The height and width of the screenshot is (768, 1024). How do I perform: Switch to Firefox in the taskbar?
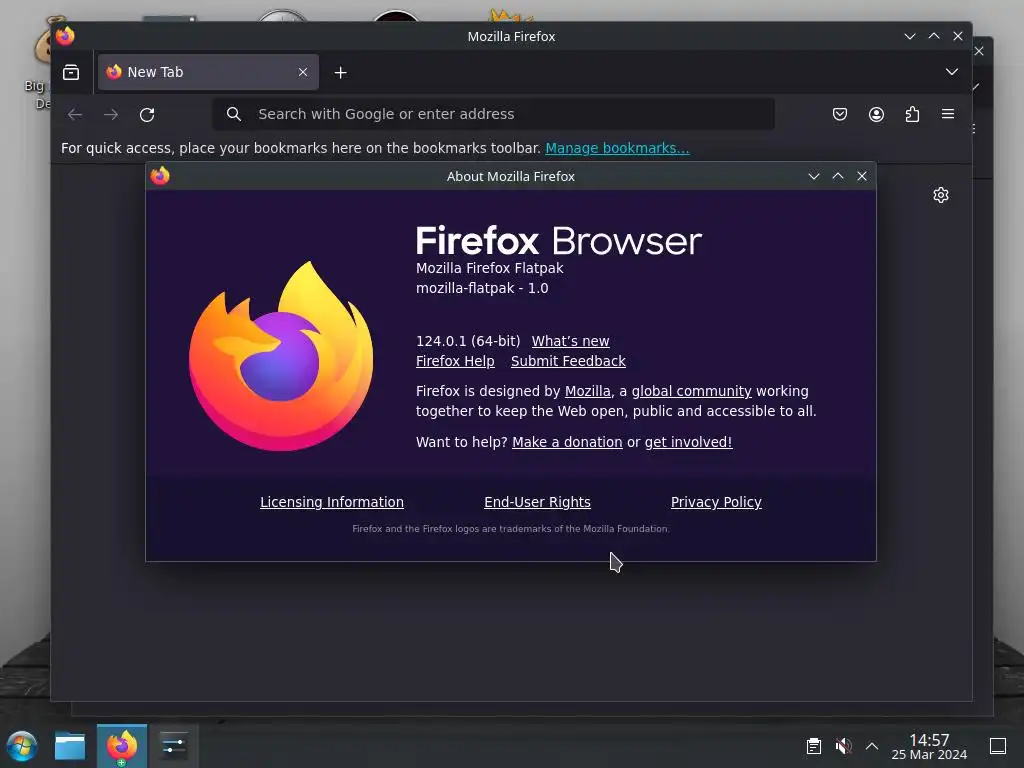[x=122, y=746]
